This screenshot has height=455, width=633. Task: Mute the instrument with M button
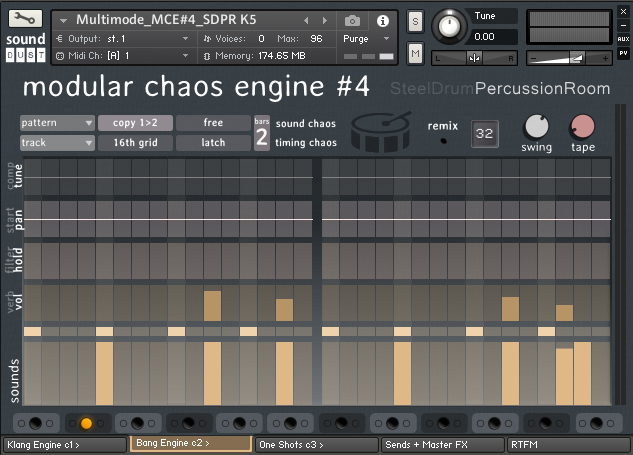415,53
